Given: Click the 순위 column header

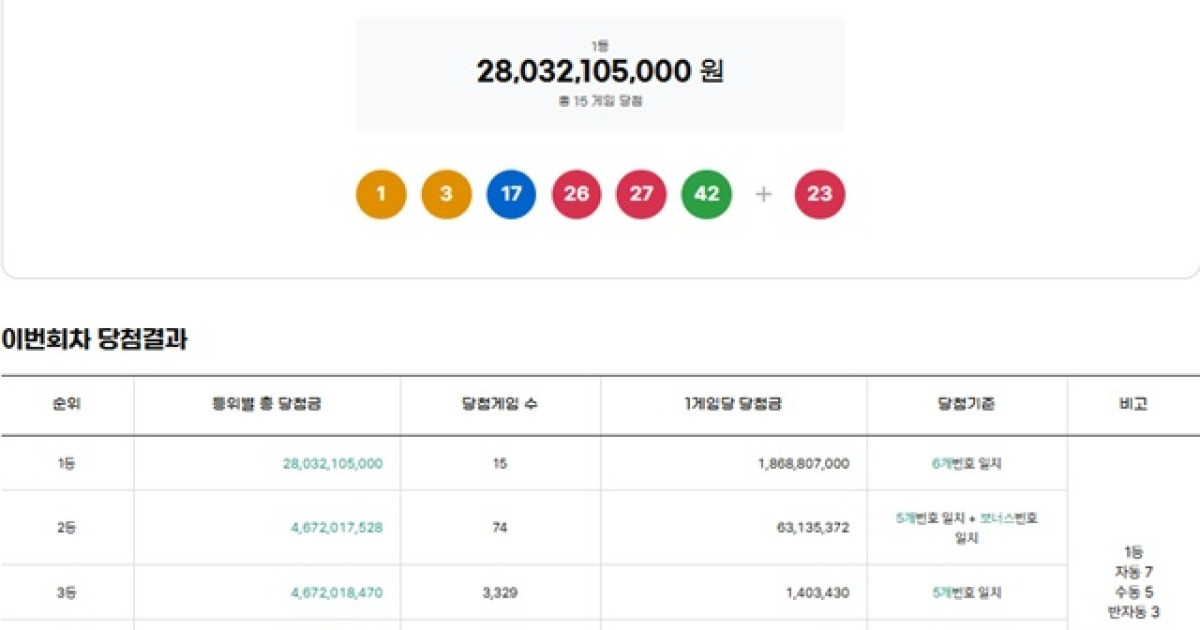Looking at the screenshot, I should [65, 402].
